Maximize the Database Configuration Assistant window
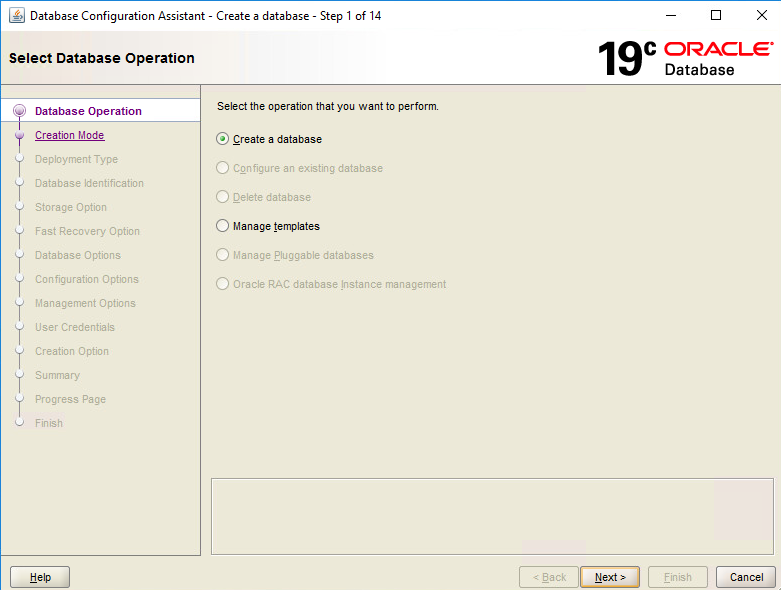This screenshot has width=781, height=590. pos(716,15)
